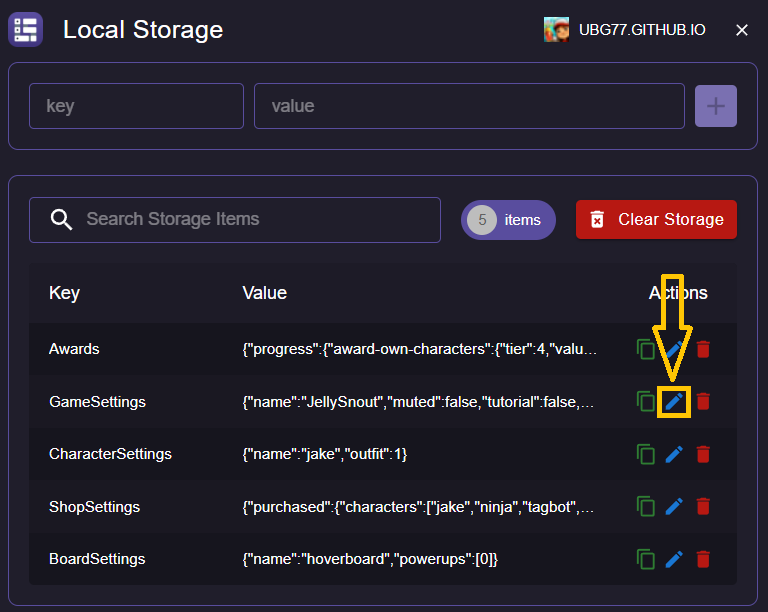Remove the CharacterSettings item with trash icon
This screenshot has width=768, height=612.
[704, 454]
